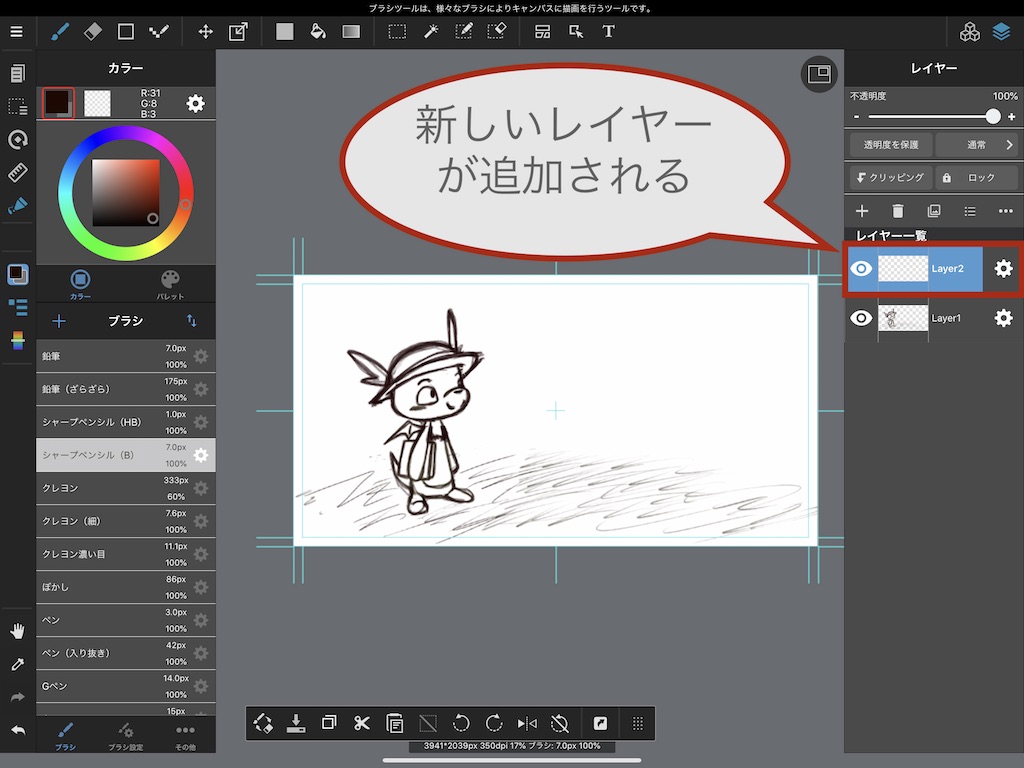Pick the Magic Wand selection tool

[x=431, y=31]
